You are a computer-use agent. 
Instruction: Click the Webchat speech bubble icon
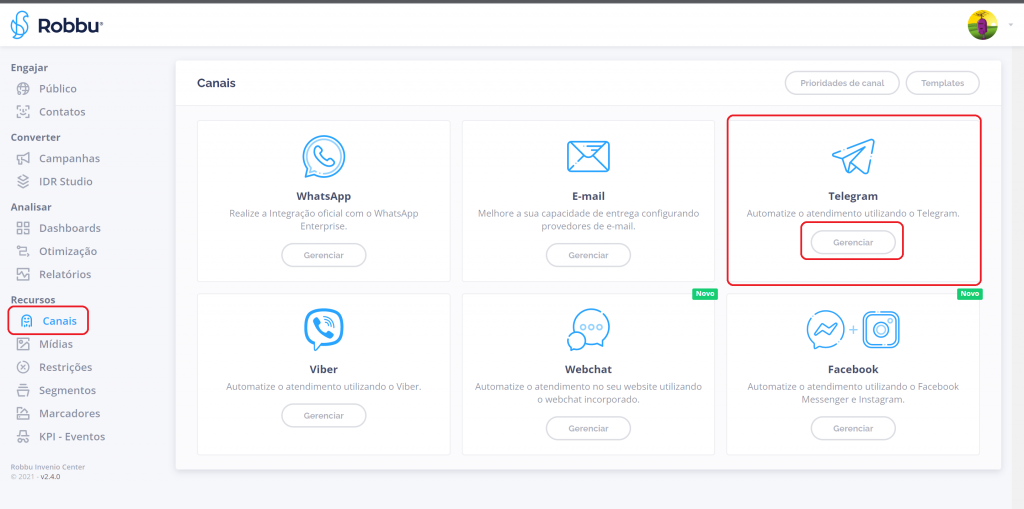tap(588, 329)
